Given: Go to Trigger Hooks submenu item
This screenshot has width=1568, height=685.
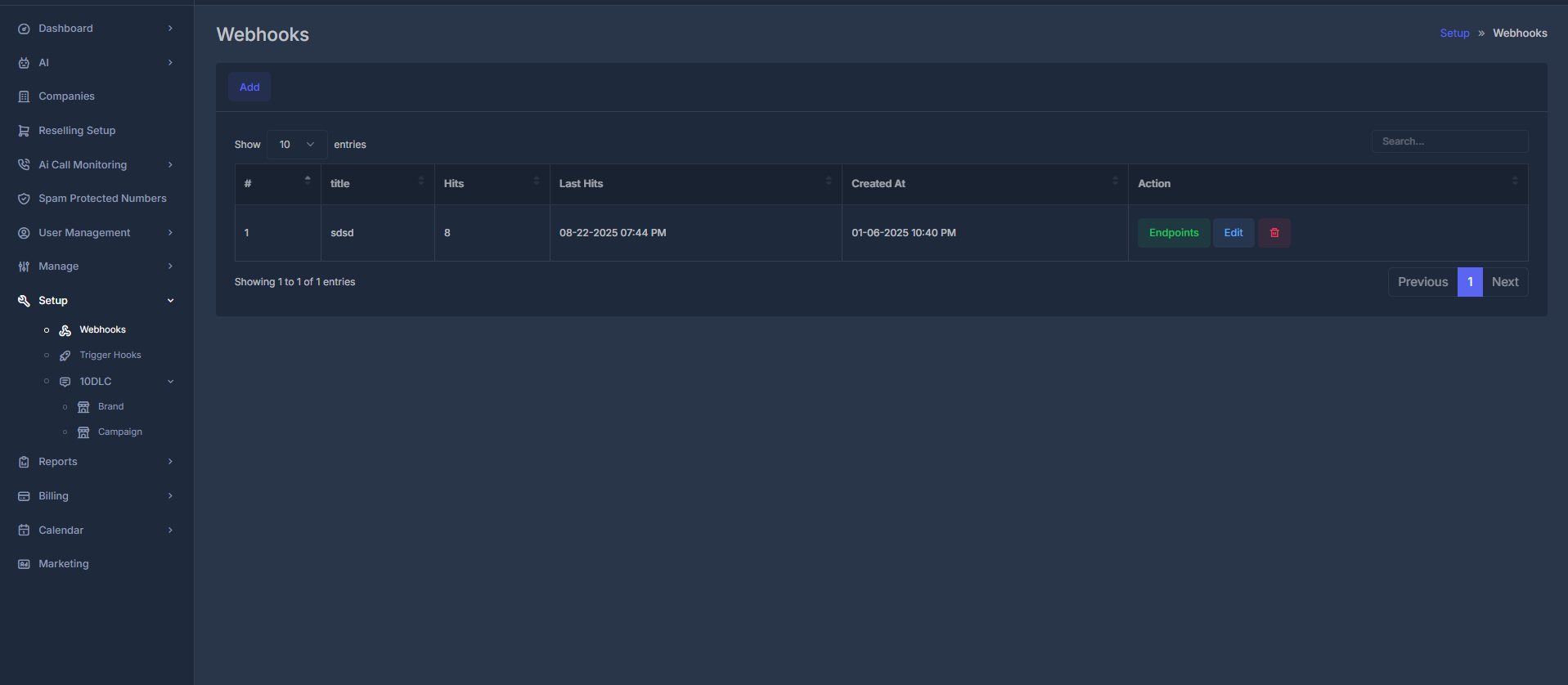Looking at the screenshot, I should pyautogui.click(x=110, y=356).
